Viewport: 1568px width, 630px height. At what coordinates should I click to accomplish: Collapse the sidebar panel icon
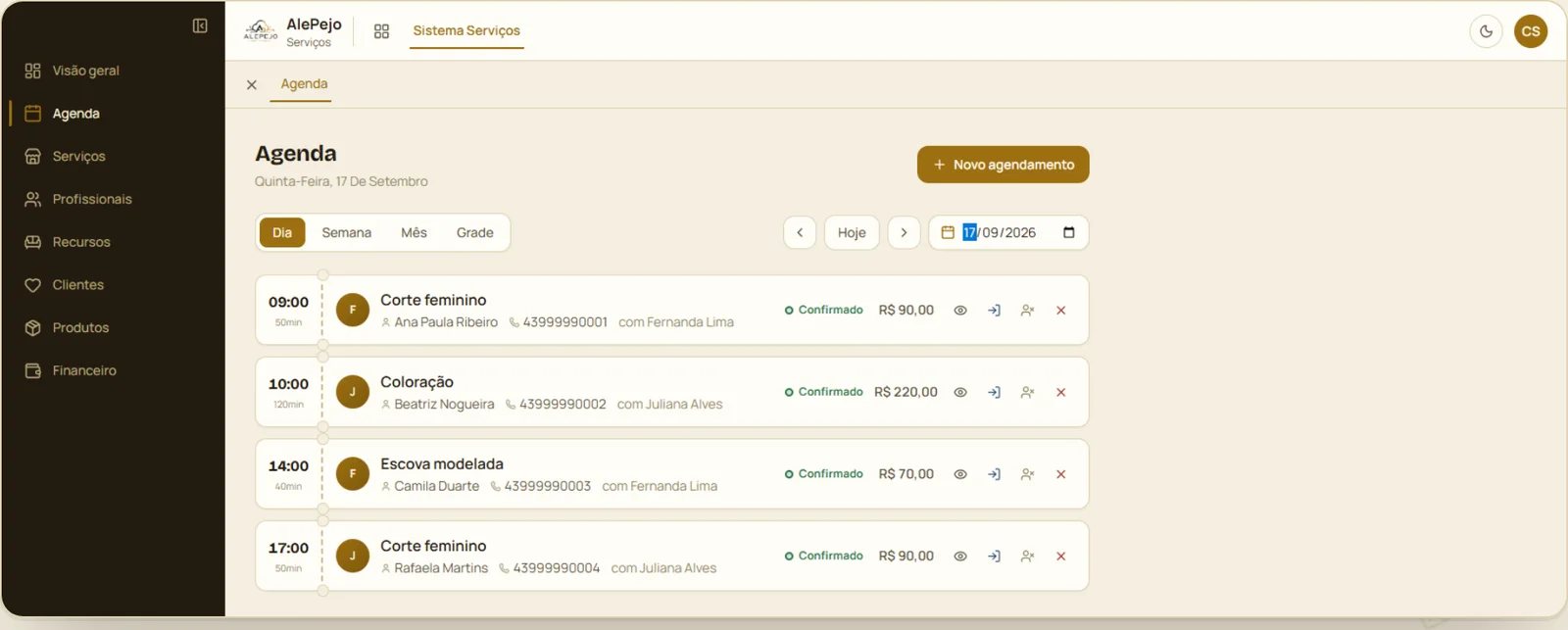coord(200,26)
